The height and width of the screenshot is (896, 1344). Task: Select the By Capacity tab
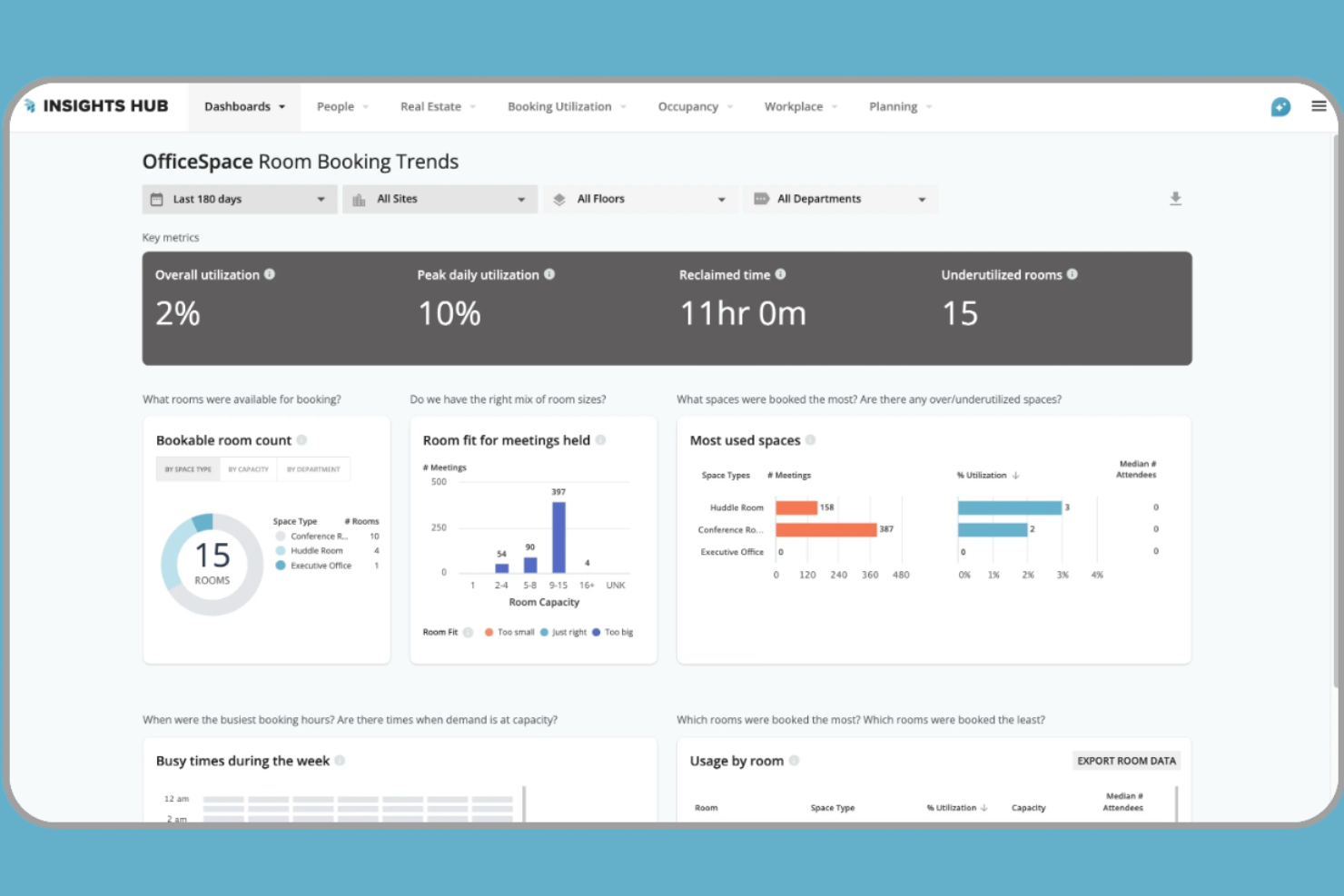pos(248,469)
